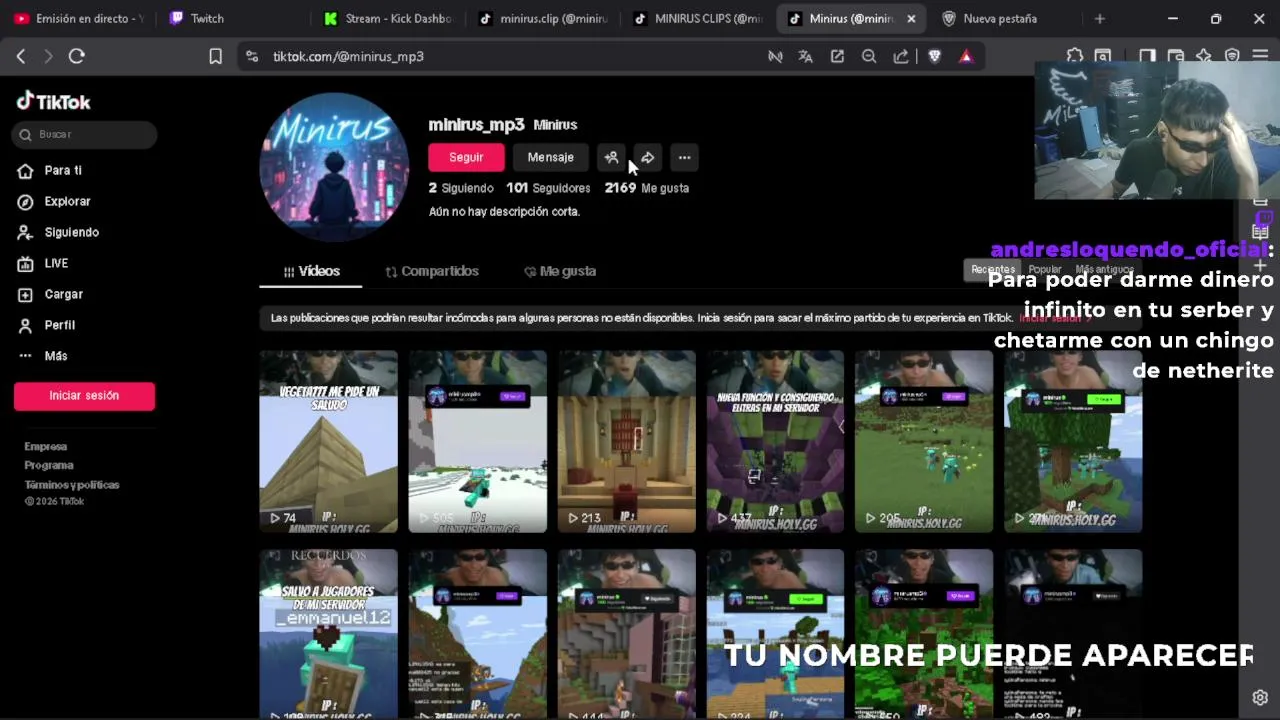Open the extensions puzzle icon
The width and height of the screenshot is (1280, 720).
(1074, 56)
